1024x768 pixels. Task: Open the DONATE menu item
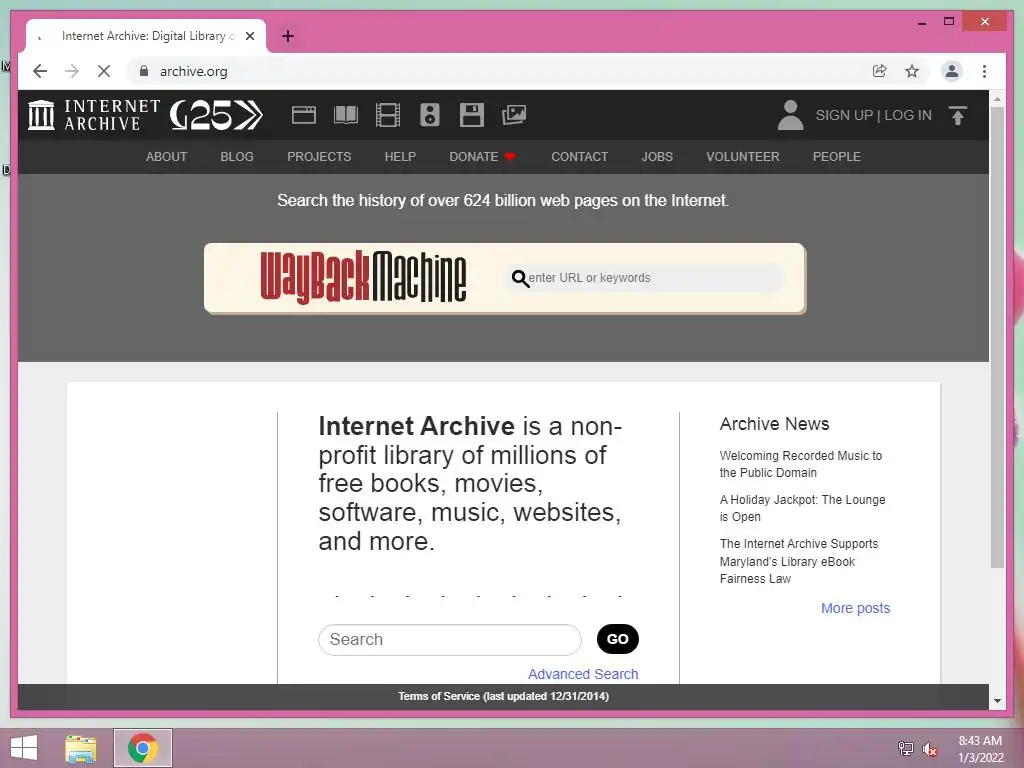pyautogui.click(x=483, y=157)
